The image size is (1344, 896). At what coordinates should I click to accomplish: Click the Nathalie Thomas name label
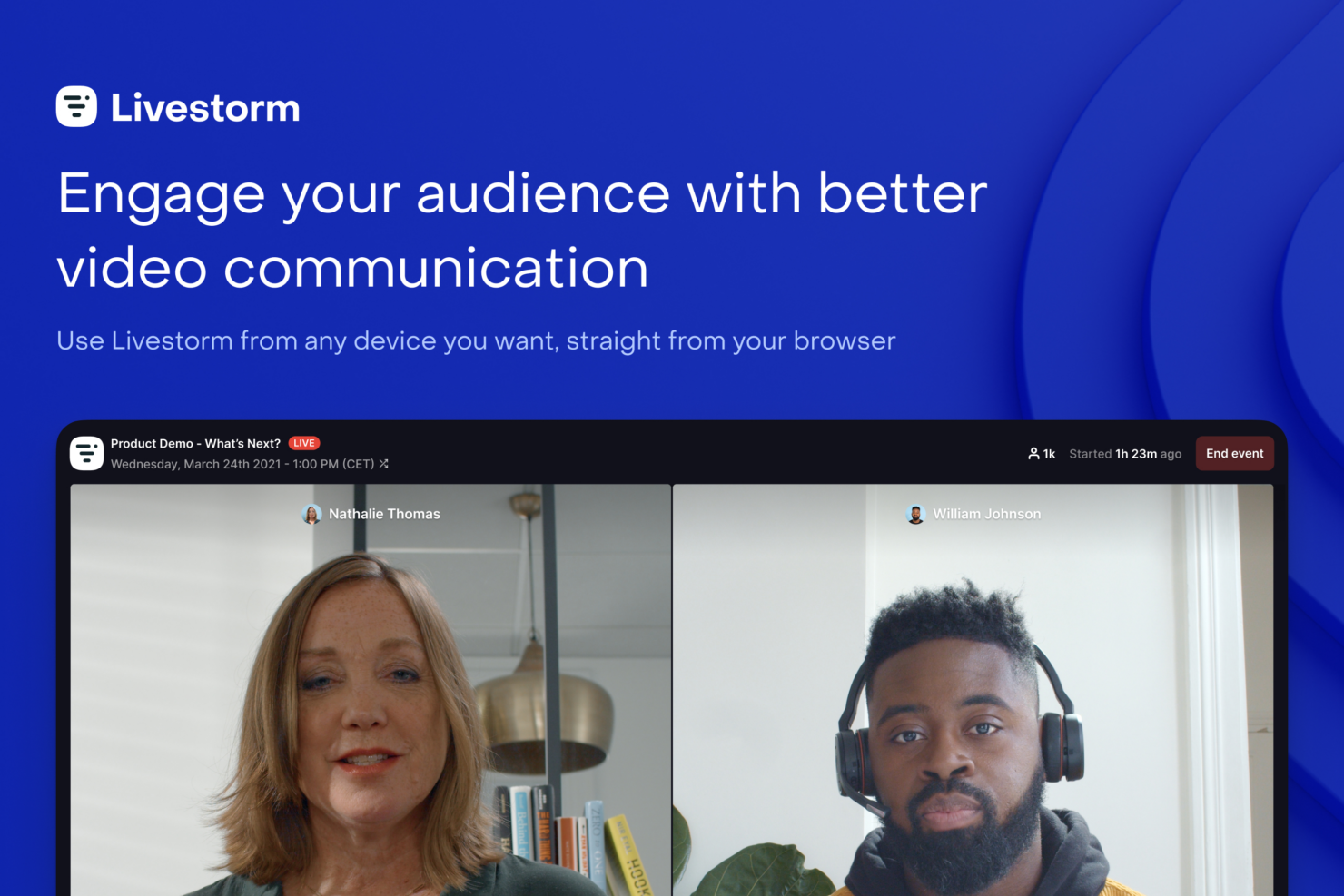click(384, 514)
